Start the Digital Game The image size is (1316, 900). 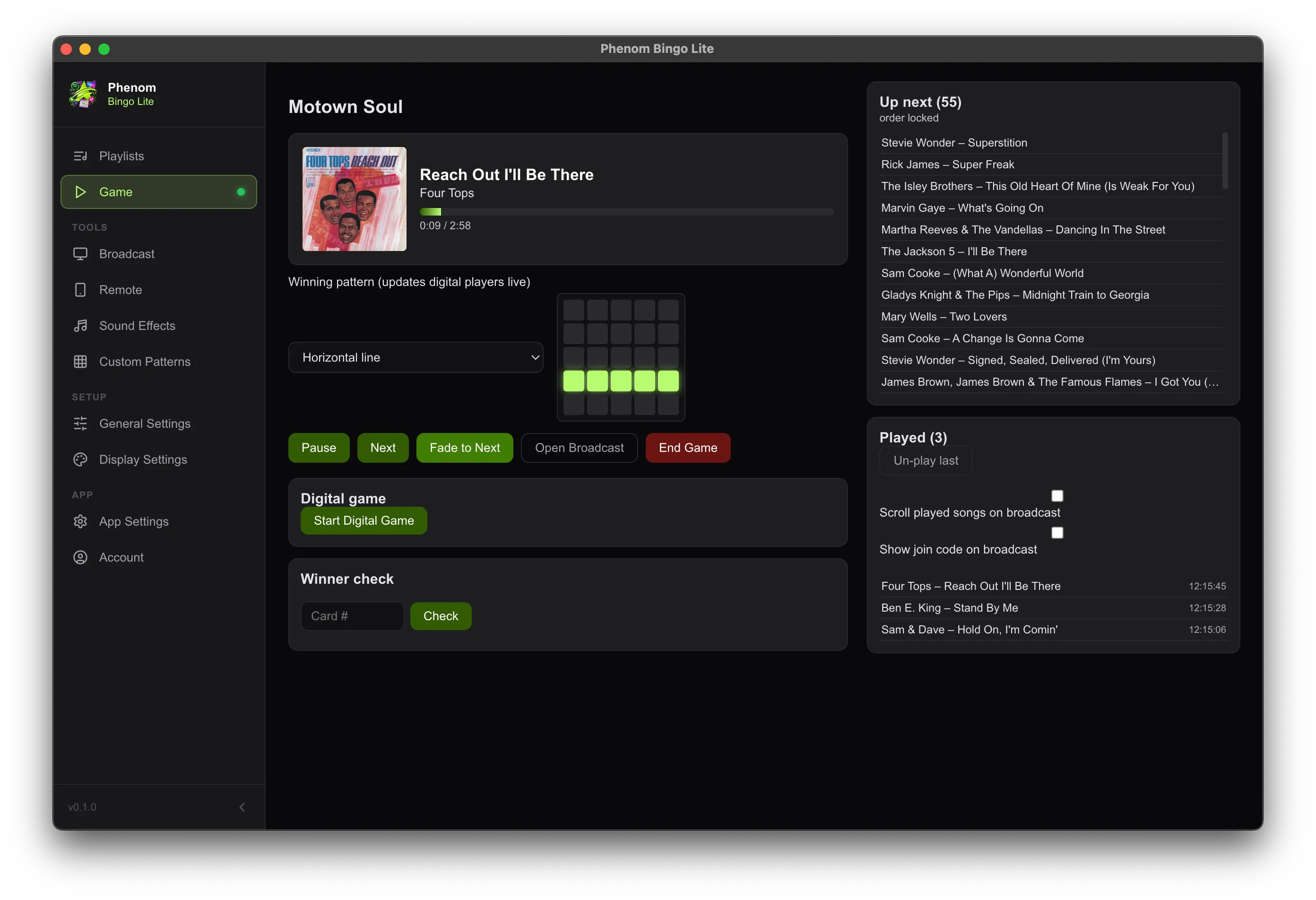click(364, 520)
